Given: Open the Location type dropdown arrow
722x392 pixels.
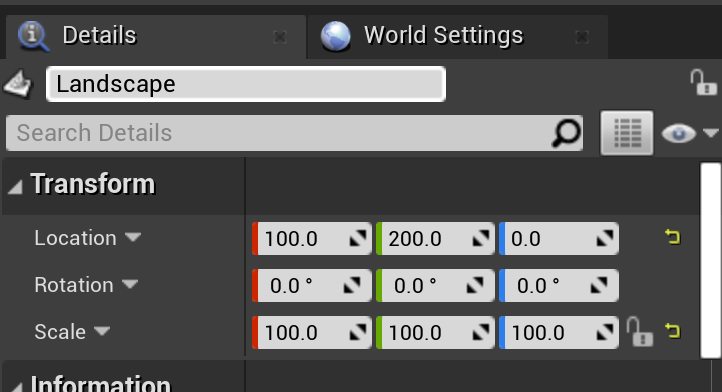Looking at the screenshot, I should [133, 237].
